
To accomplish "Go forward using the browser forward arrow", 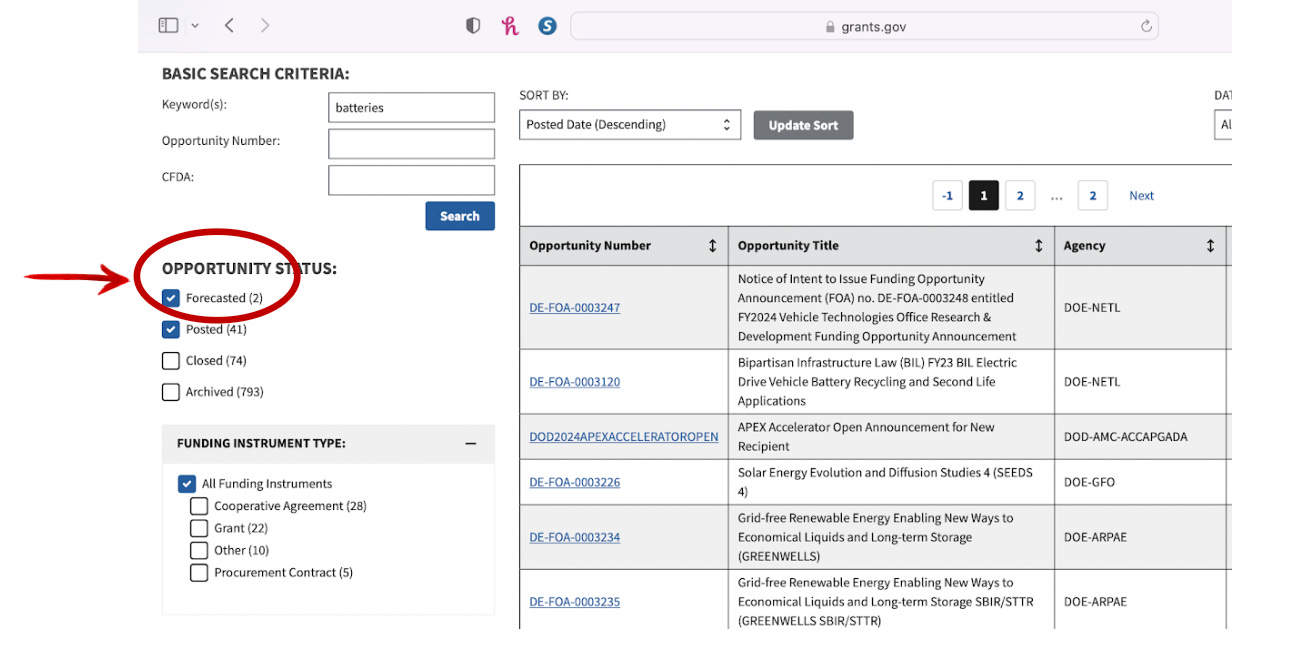I will coord(265,26).
